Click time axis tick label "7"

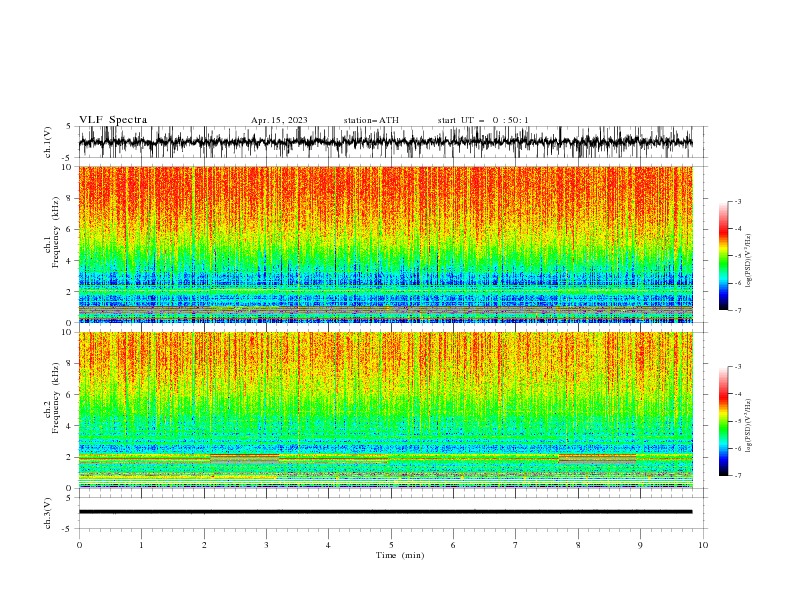pos(516,545)
